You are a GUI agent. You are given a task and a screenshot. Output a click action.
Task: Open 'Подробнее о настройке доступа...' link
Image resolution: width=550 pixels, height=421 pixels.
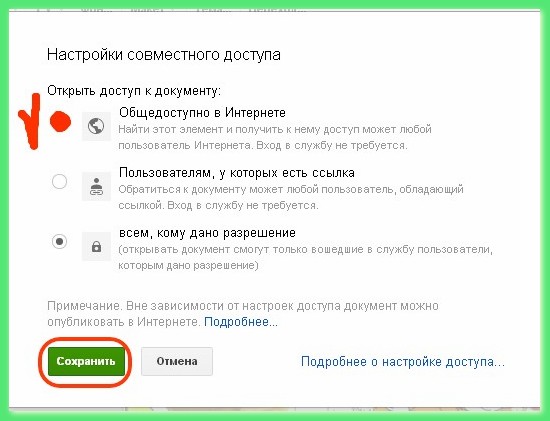(x=403, y=362)
